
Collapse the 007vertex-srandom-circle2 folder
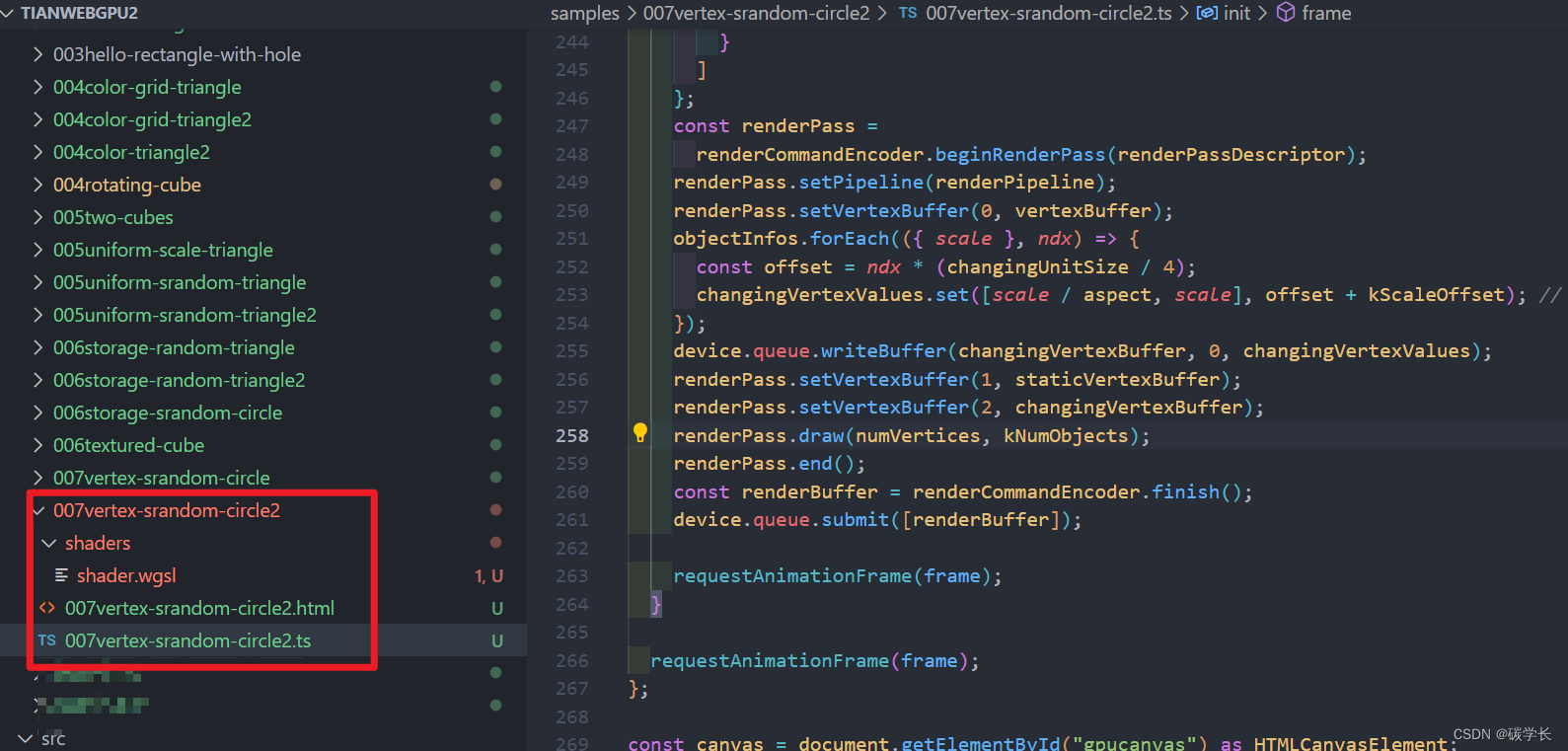tap(38, 510)
